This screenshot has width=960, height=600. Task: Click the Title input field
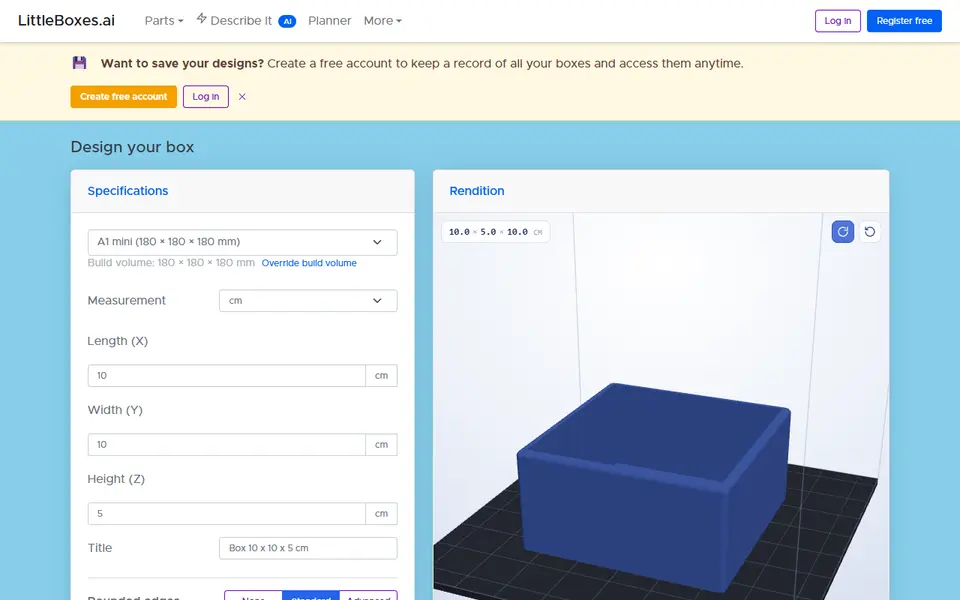click(308, 548)
